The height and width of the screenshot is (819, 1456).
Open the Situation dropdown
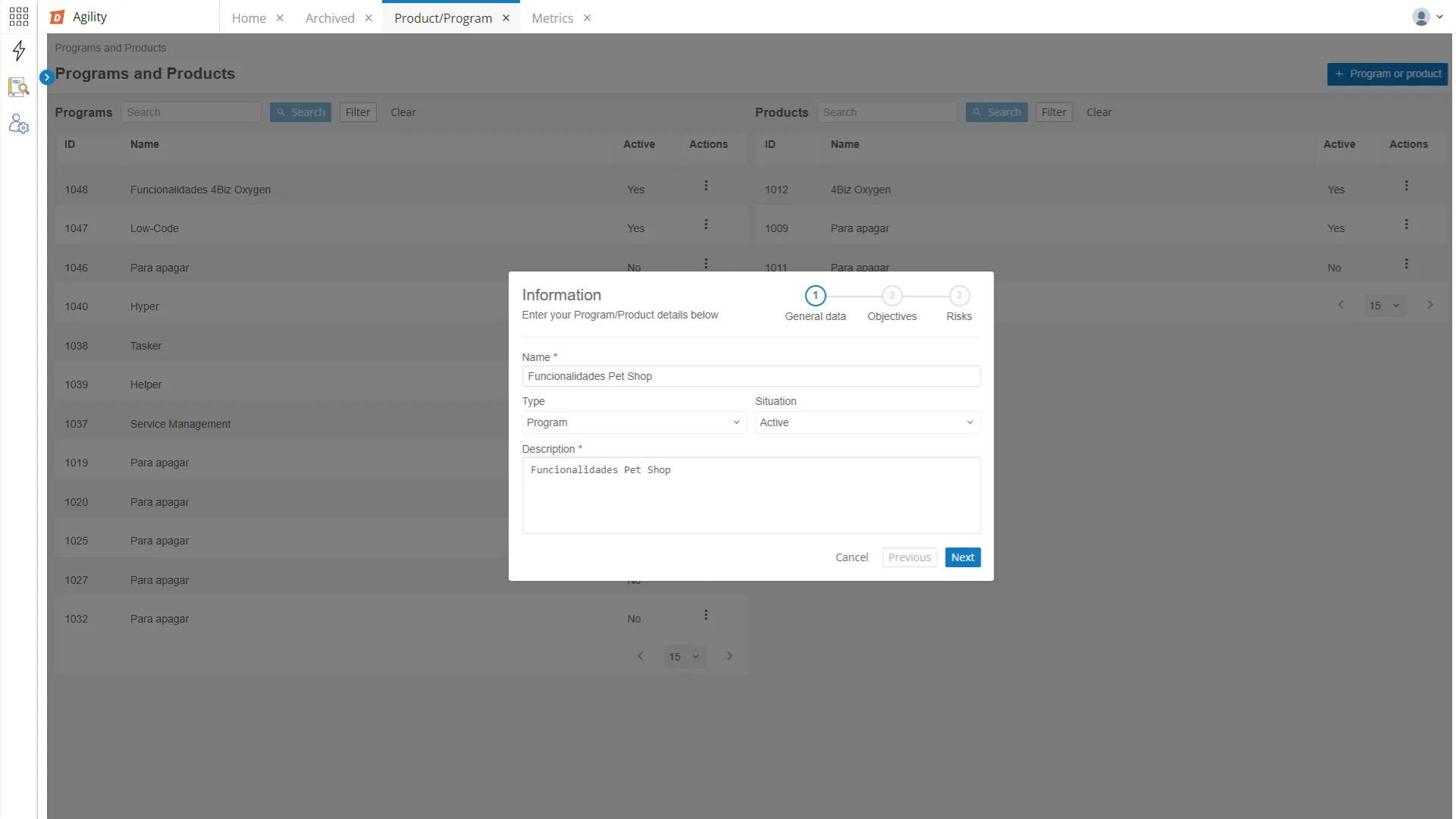pos(868,422)
